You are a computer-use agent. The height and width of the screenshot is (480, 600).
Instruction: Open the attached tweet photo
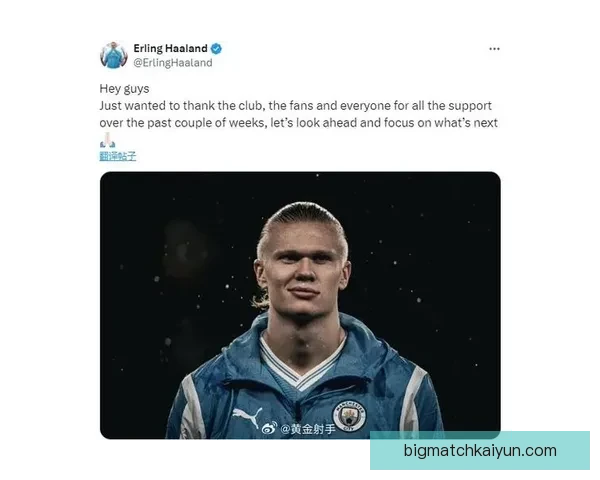coord(300,305)
